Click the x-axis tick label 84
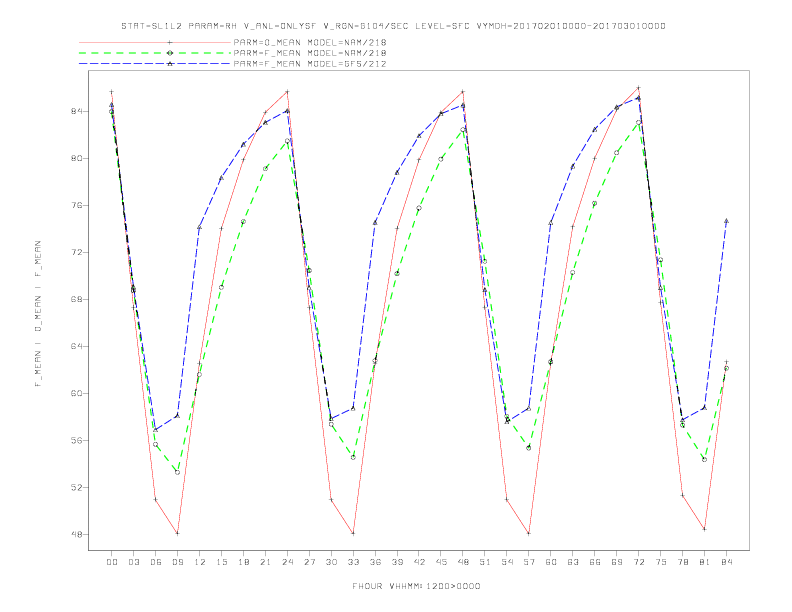 (x=727, y=562)
